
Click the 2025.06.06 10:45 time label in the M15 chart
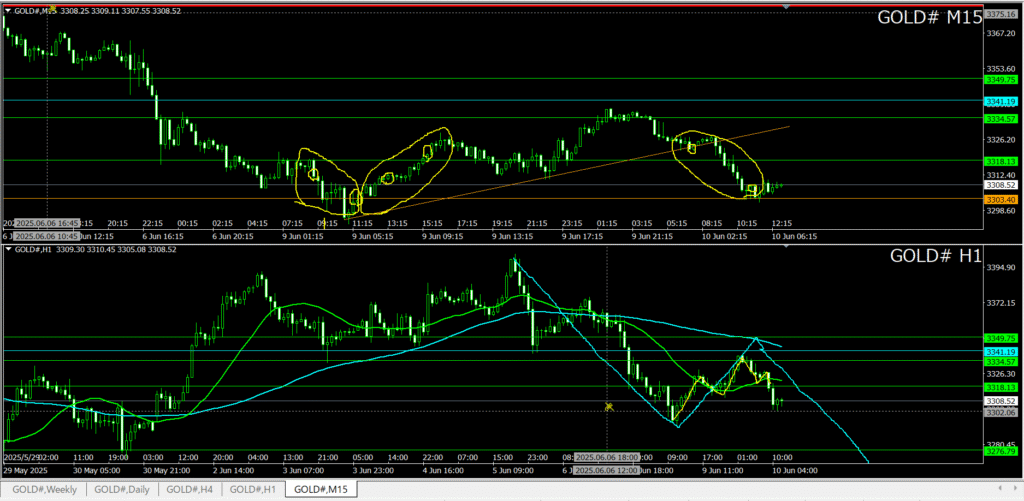47,236
